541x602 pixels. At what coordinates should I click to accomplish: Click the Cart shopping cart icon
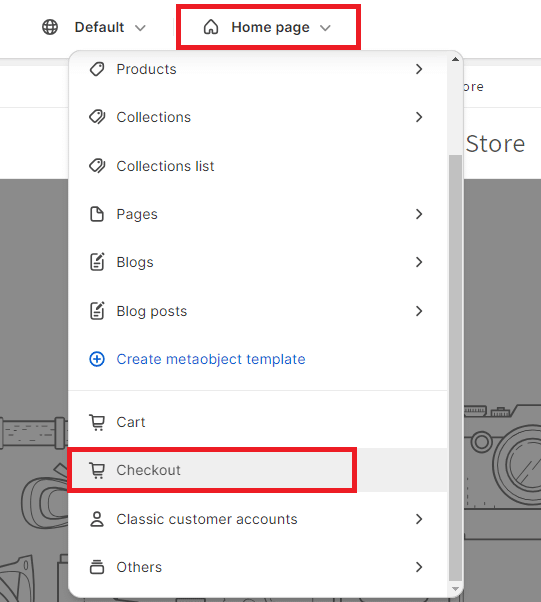pyautogui.click(x=97, y=422)
